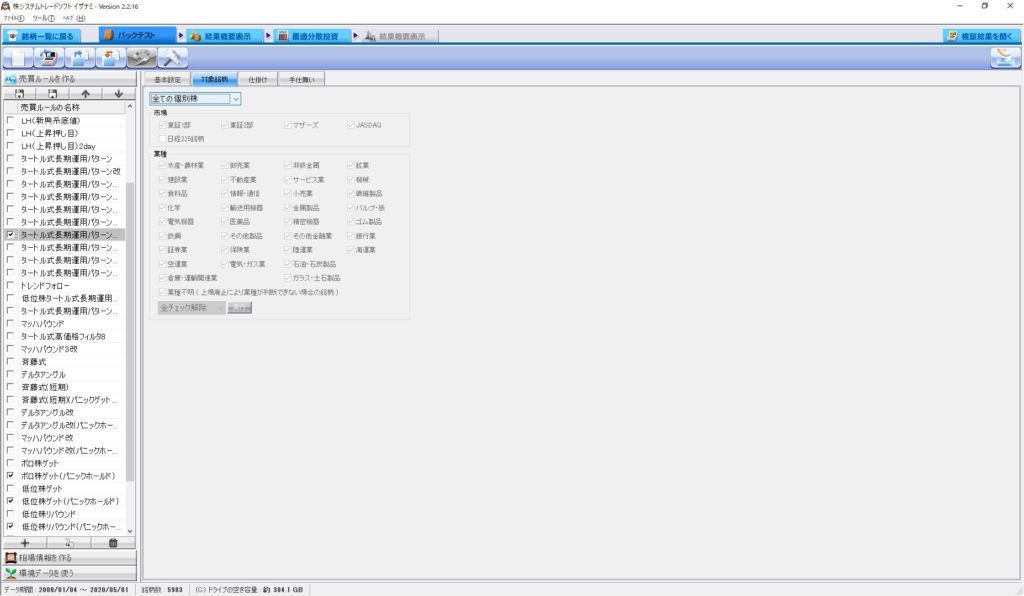Click the trash icon below rule list
The height and width of the screenshot is (596, 1024).
(112, 542)
